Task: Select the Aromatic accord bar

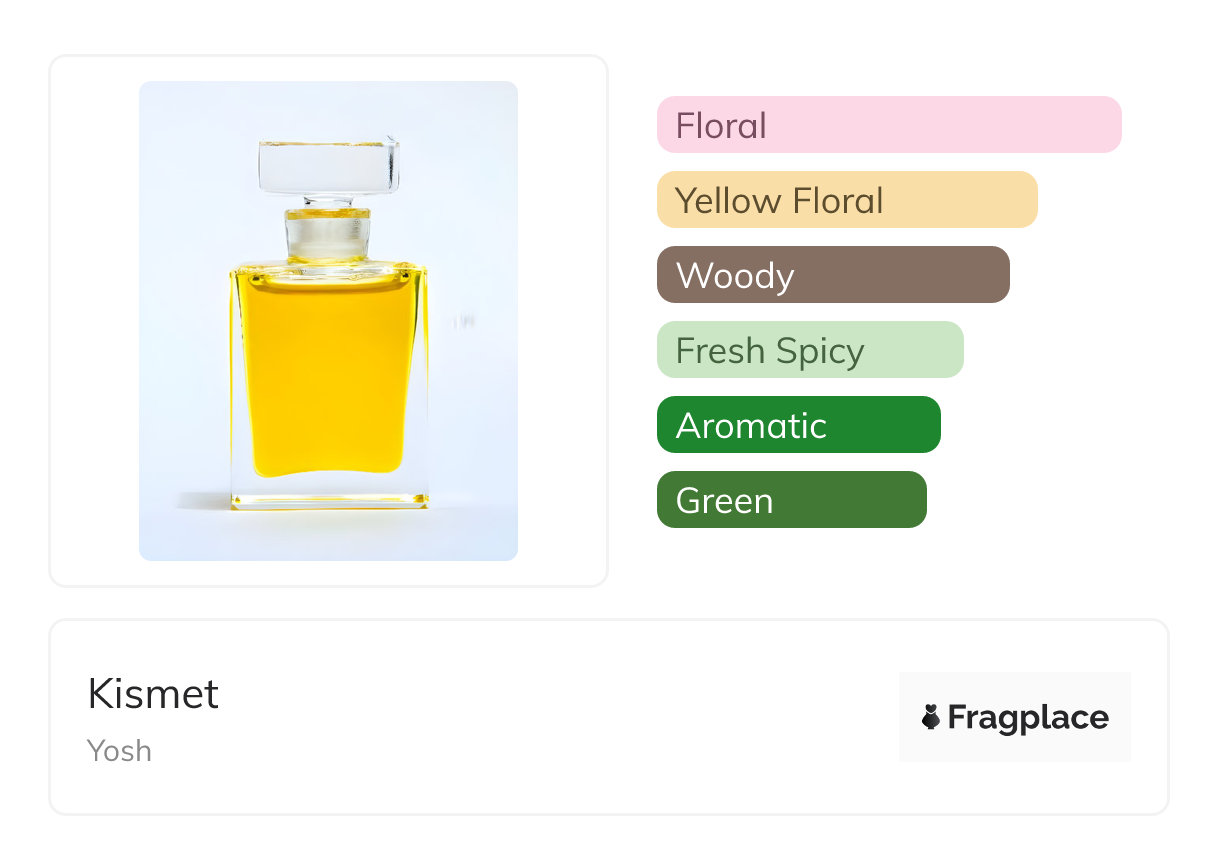Action: 798,425
